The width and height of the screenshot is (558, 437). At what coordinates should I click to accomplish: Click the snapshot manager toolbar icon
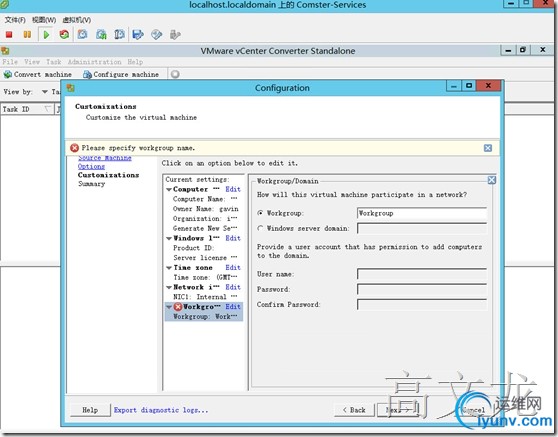coord(120,35)
